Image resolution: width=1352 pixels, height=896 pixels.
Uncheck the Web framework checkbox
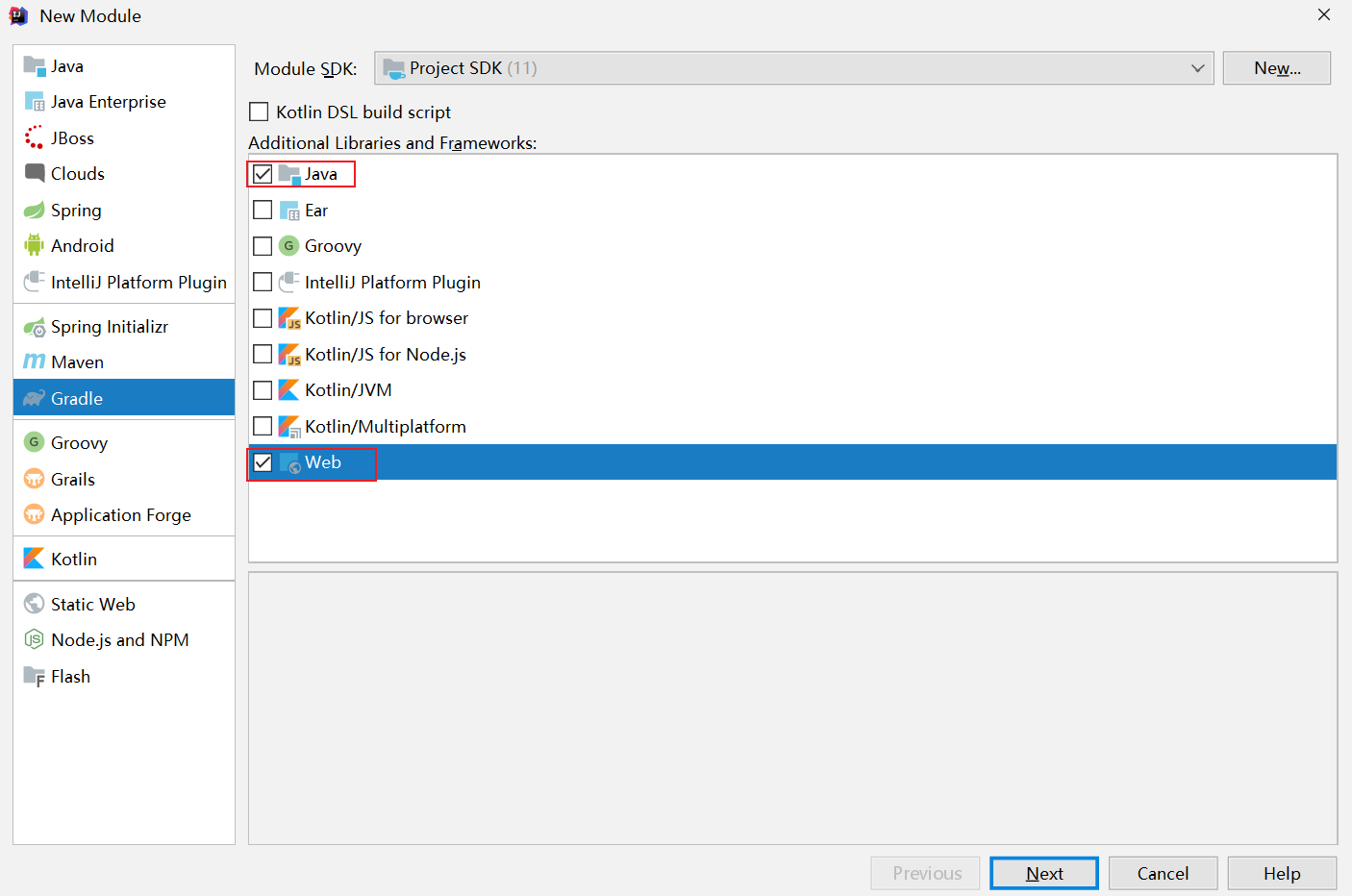(x=263, y=462)
